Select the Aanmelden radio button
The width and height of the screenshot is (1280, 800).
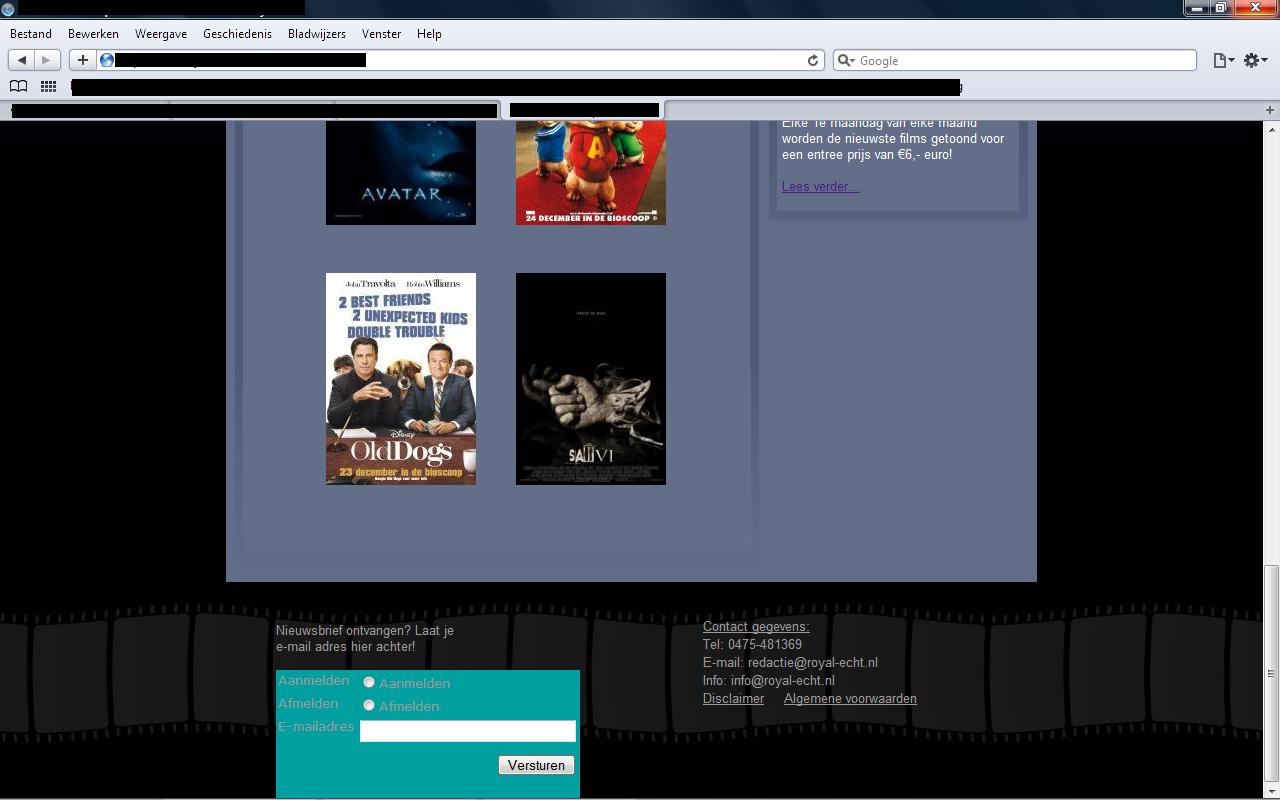(369, 682)
